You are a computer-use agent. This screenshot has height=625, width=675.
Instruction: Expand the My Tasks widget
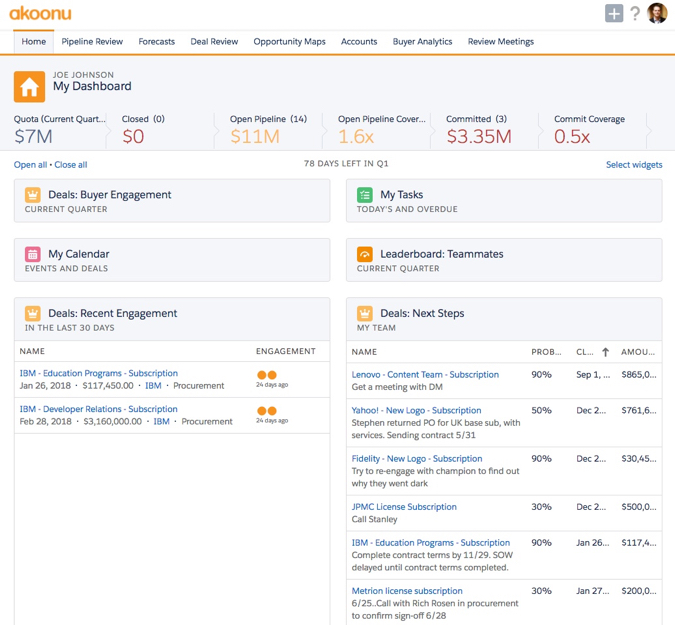point(504,201)
